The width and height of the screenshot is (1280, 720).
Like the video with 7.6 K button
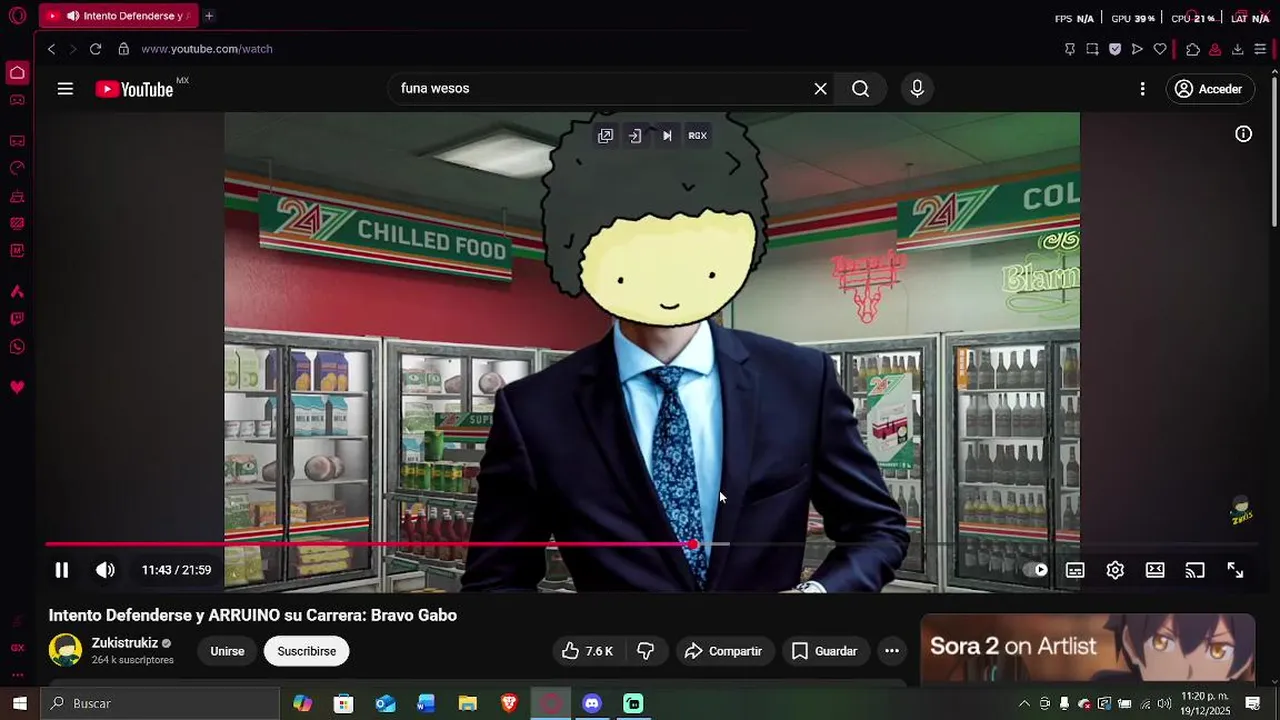click(587, 651)
